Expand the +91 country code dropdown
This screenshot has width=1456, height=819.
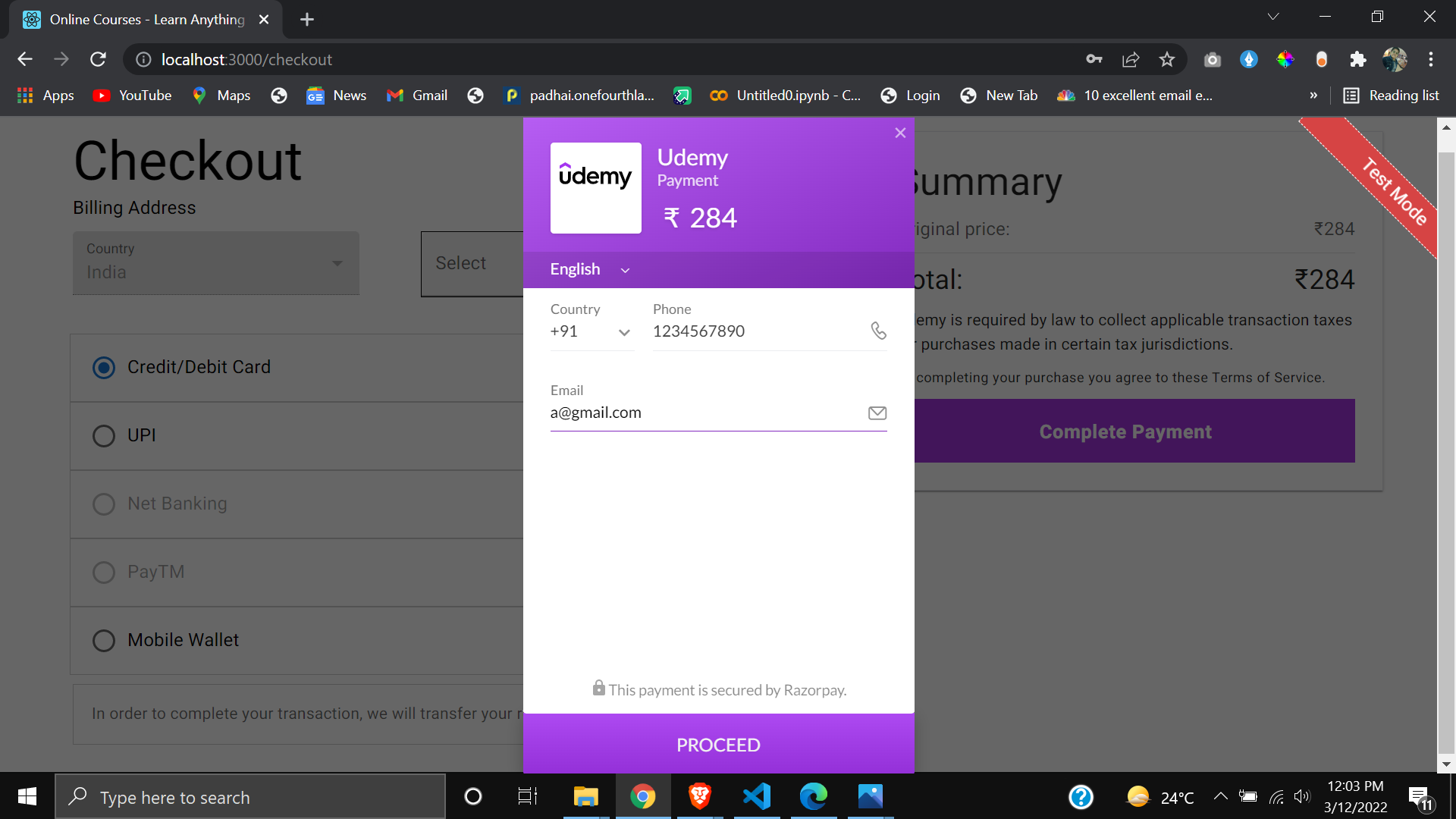(591, 331)
